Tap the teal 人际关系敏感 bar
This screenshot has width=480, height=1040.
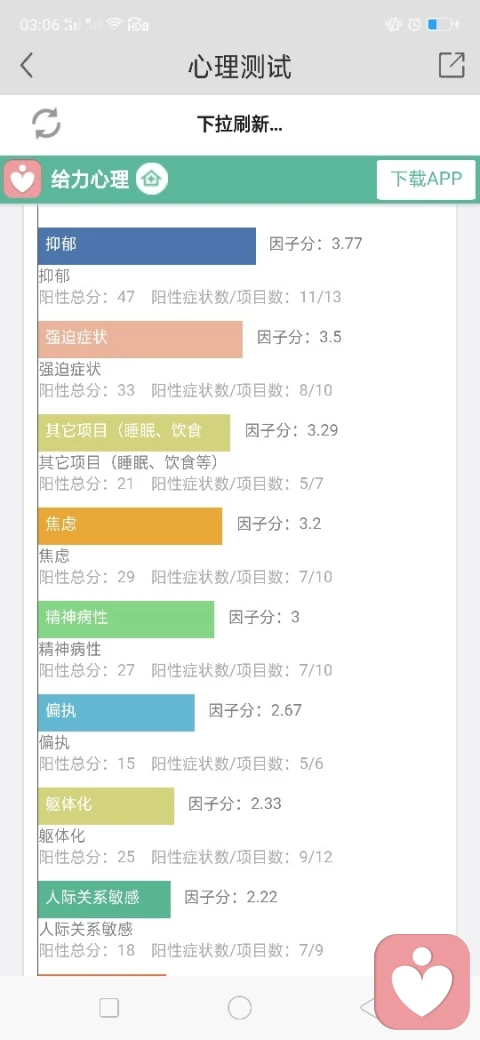coord(104,899)
